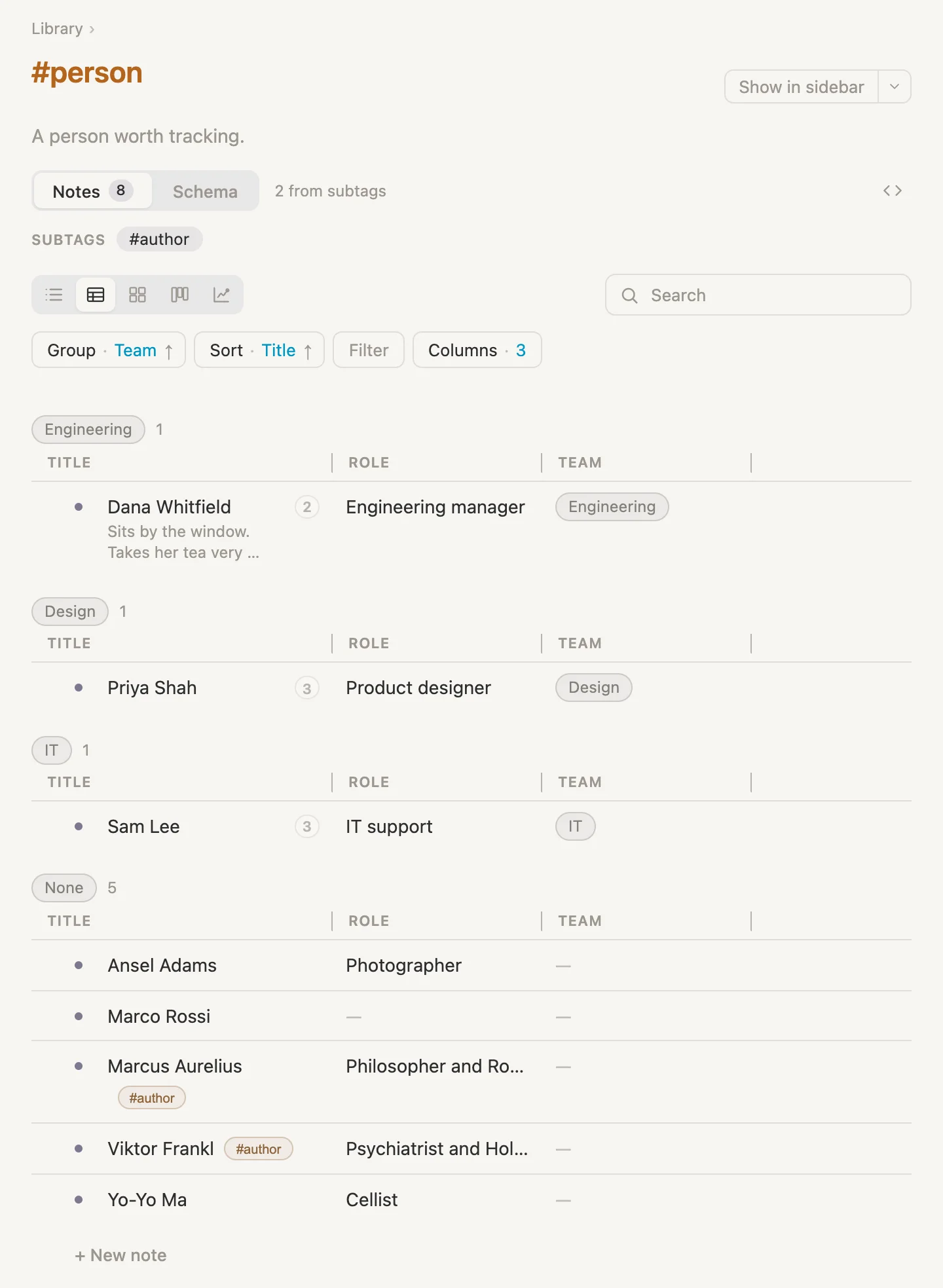
Task: Open the Group by Team dropdown
Action: tap(109, 350)
